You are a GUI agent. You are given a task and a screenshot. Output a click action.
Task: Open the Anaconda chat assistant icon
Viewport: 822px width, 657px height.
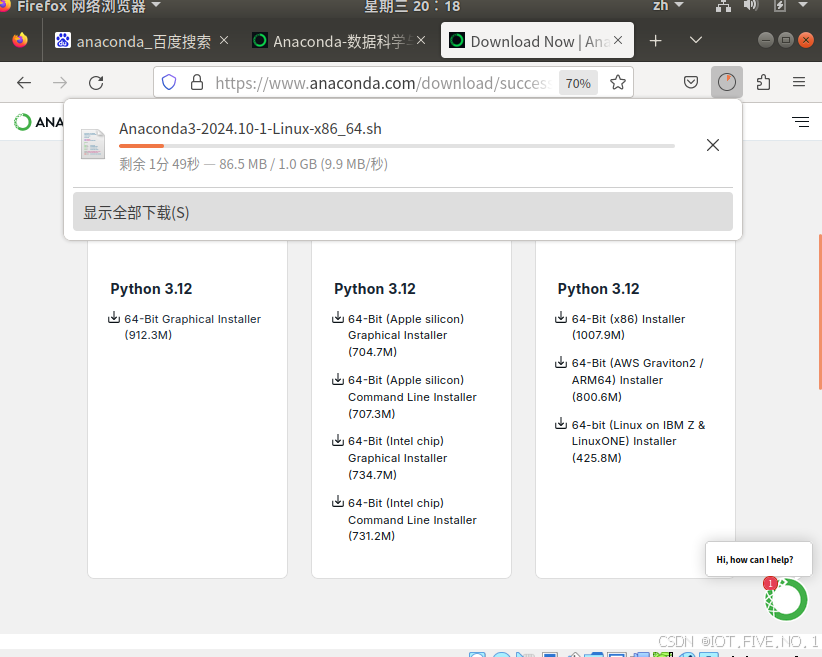coord(786,599)
